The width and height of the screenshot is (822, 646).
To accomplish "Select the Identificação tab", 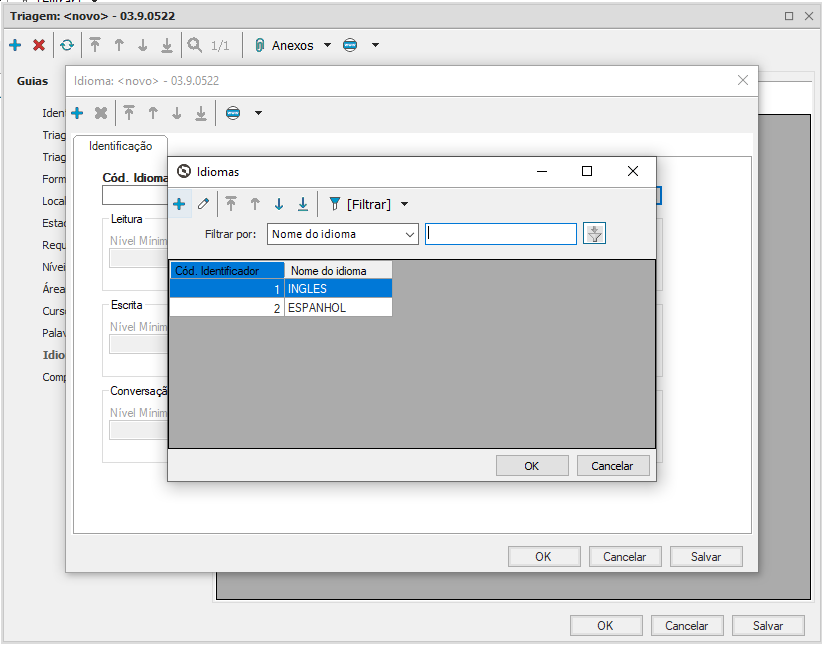I will [120, 146].
